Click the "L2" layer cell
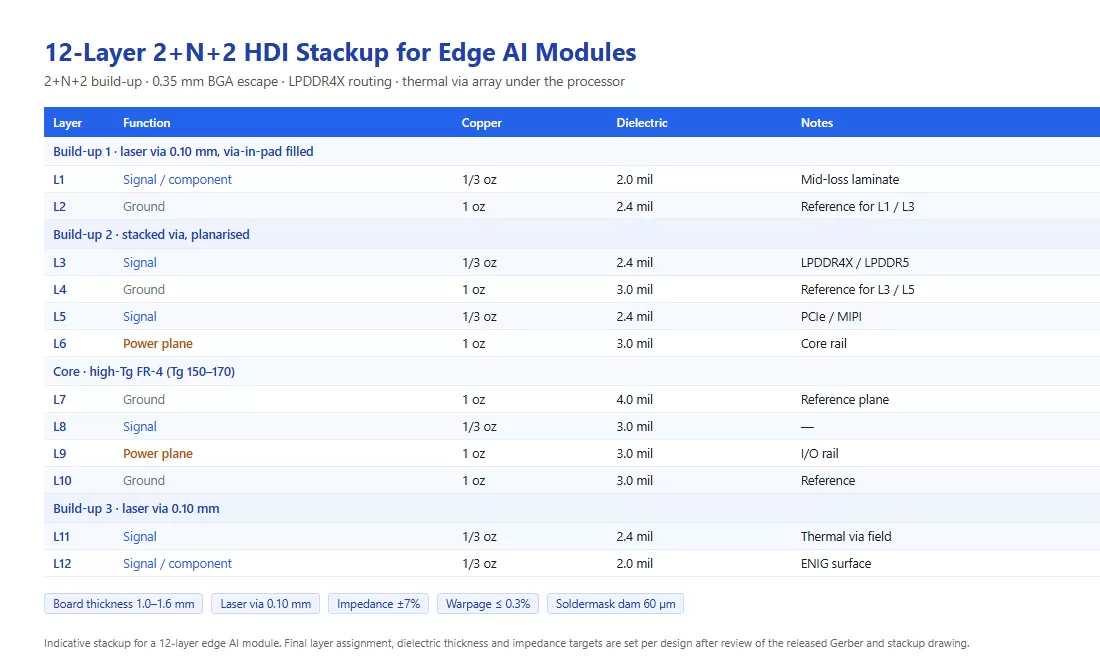 60,207
